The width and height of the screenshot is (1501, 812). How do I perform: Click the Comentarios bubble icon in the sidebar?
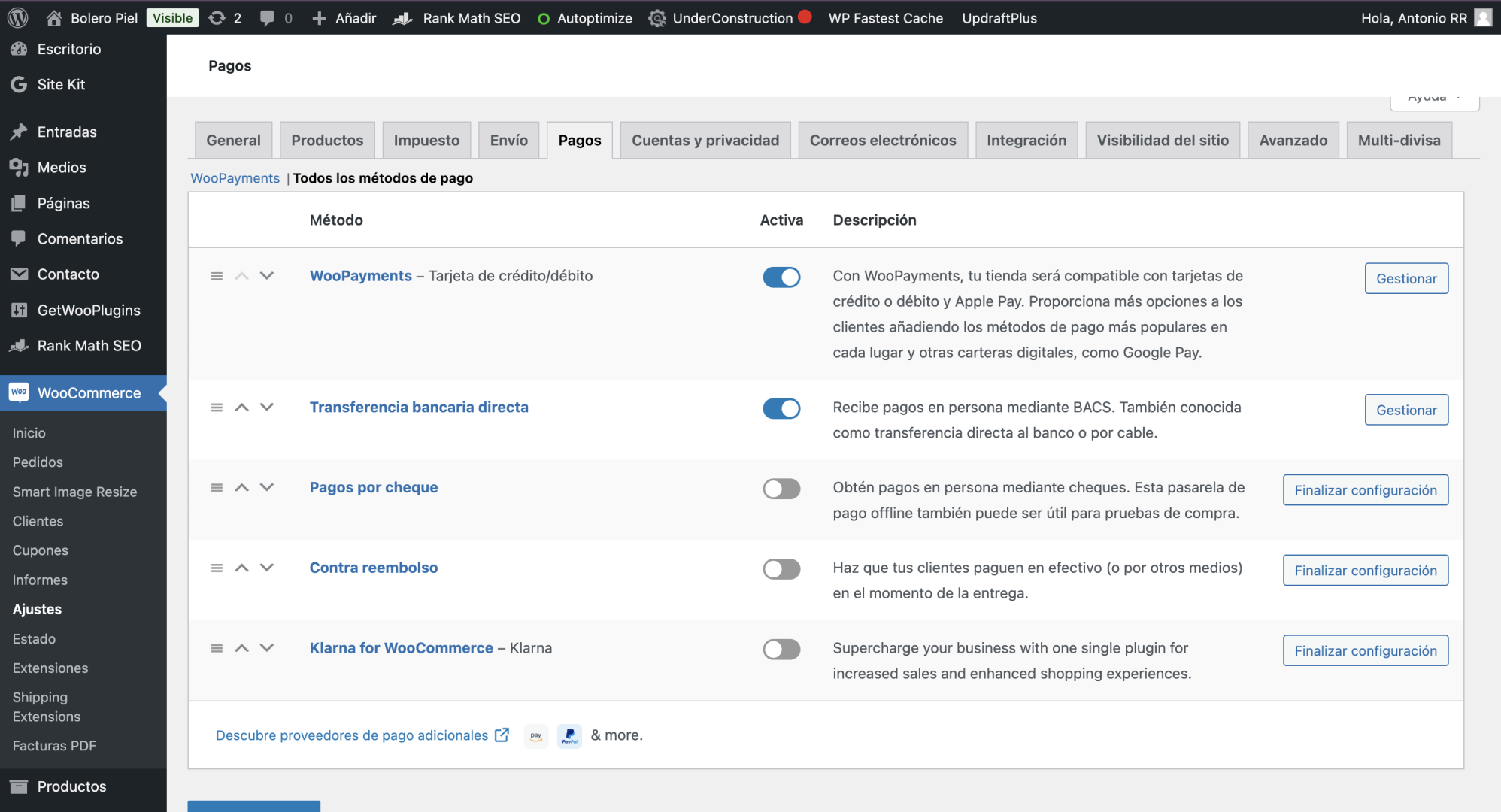[x=19, y=238]
